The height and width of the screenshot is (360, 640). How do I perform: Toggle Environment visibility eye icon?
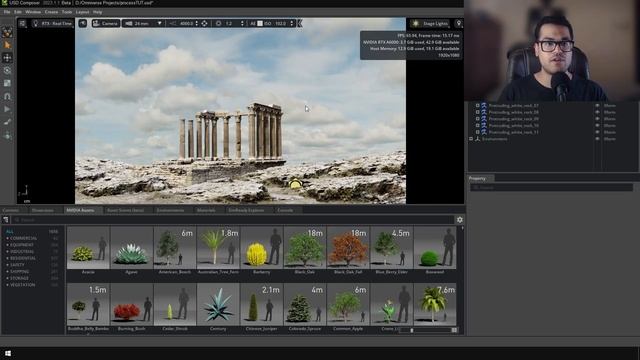598,139
